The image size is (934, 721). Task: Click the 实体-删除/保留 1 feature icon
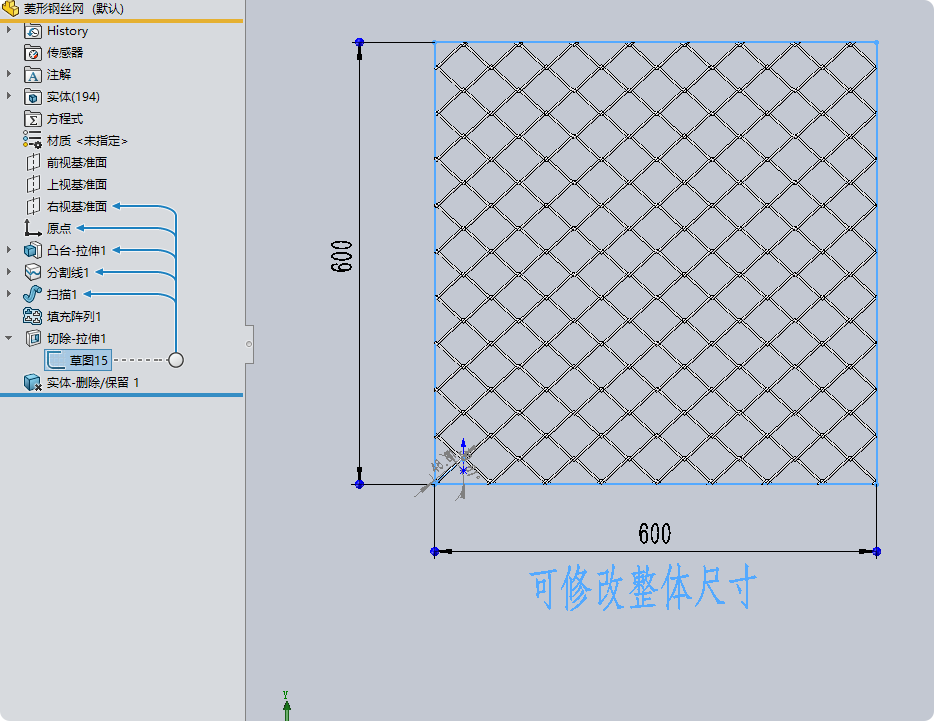33,383
